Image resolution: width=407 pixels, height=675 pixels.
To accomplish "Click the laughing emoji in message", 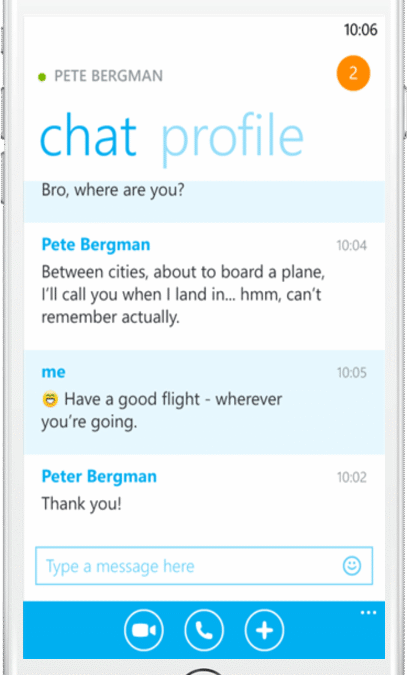I will [x=50, y=399].
